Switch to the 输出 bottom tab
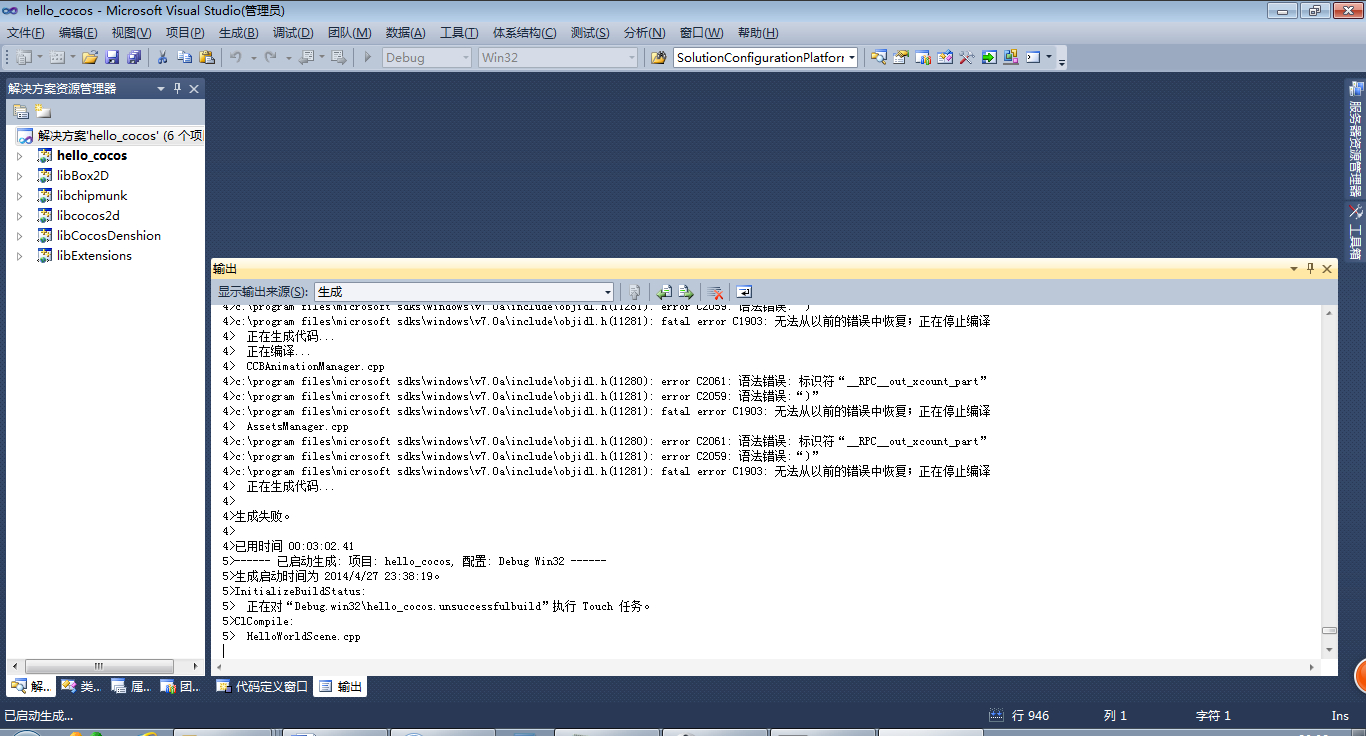1366x736 pixels. pyautogui.click(x=340, y=687)
